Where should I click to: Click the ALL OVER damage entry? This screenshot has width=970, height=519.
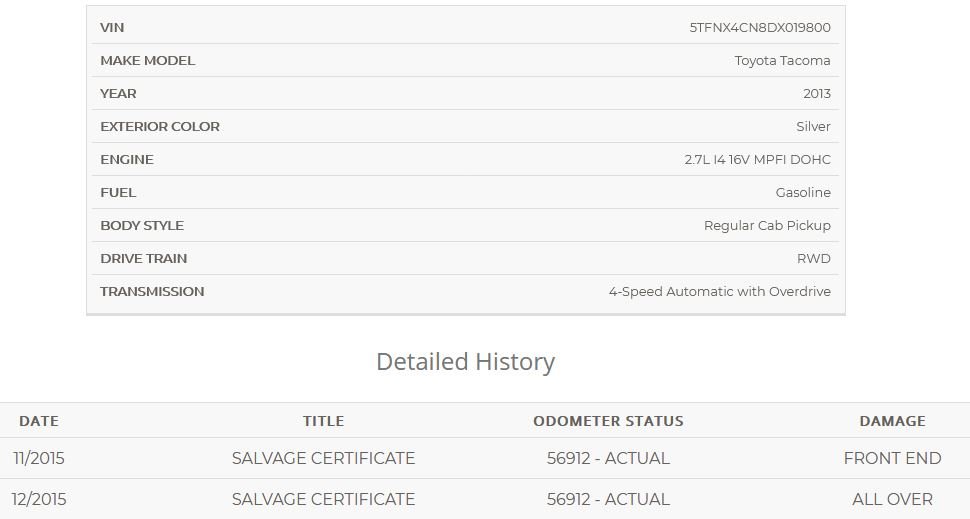893,499
